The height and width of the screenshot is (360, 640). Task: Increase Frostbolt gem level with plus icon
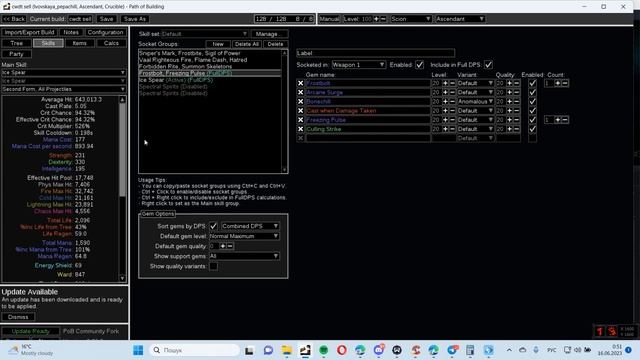tap(445, 83)
